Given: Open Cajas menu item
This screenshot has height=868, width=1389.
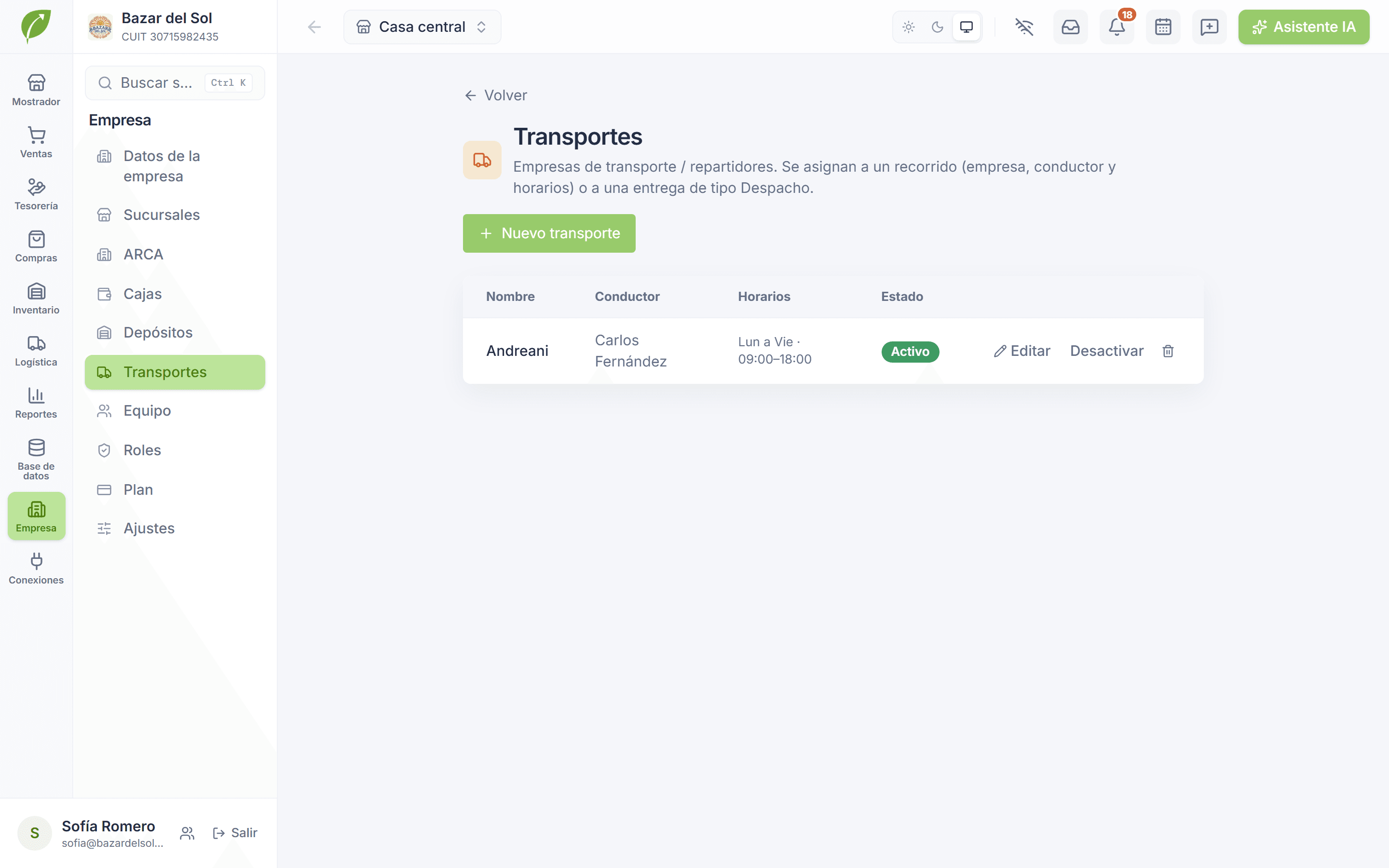Looking at the screenshot, I should tap(175, 294).
